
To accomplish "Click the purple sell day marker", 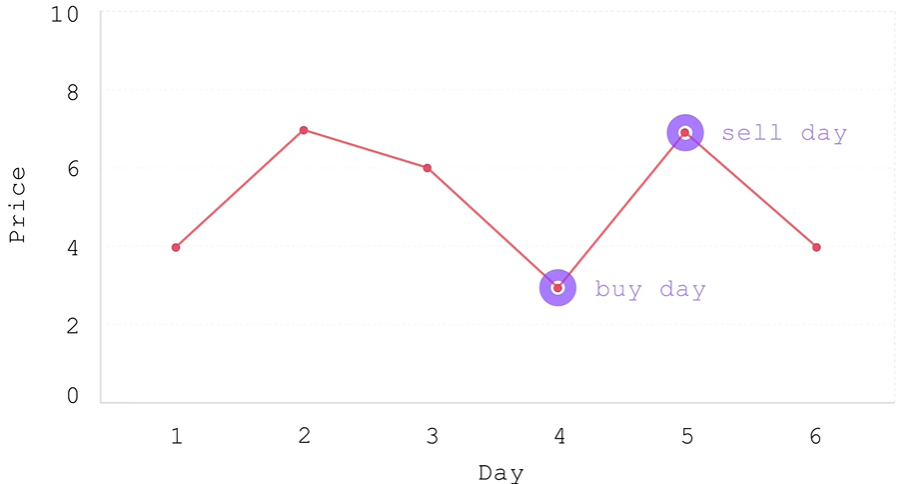I will click(685, 132).
